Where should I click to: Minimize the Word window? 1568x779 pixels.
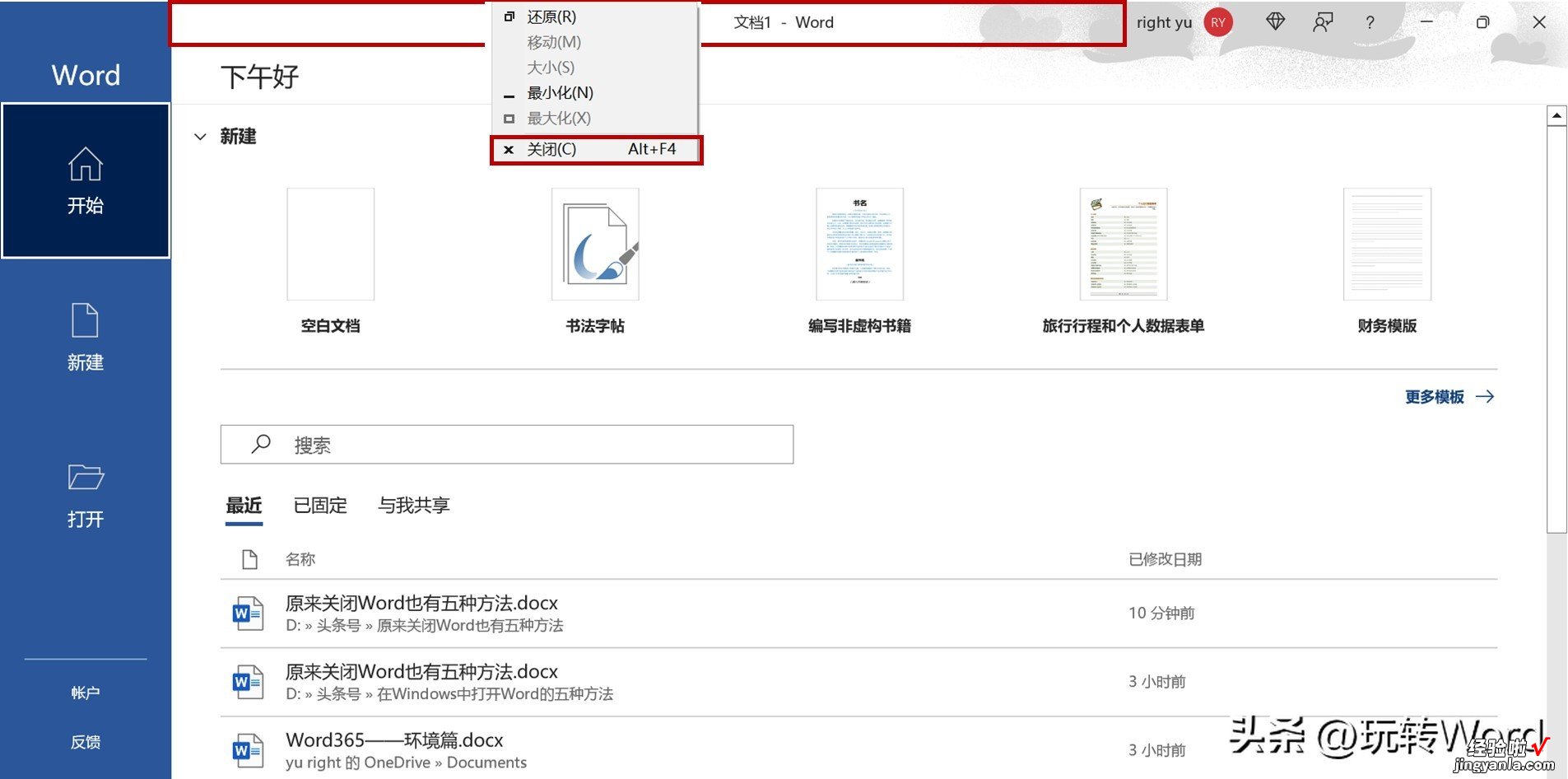[1426, 22]
